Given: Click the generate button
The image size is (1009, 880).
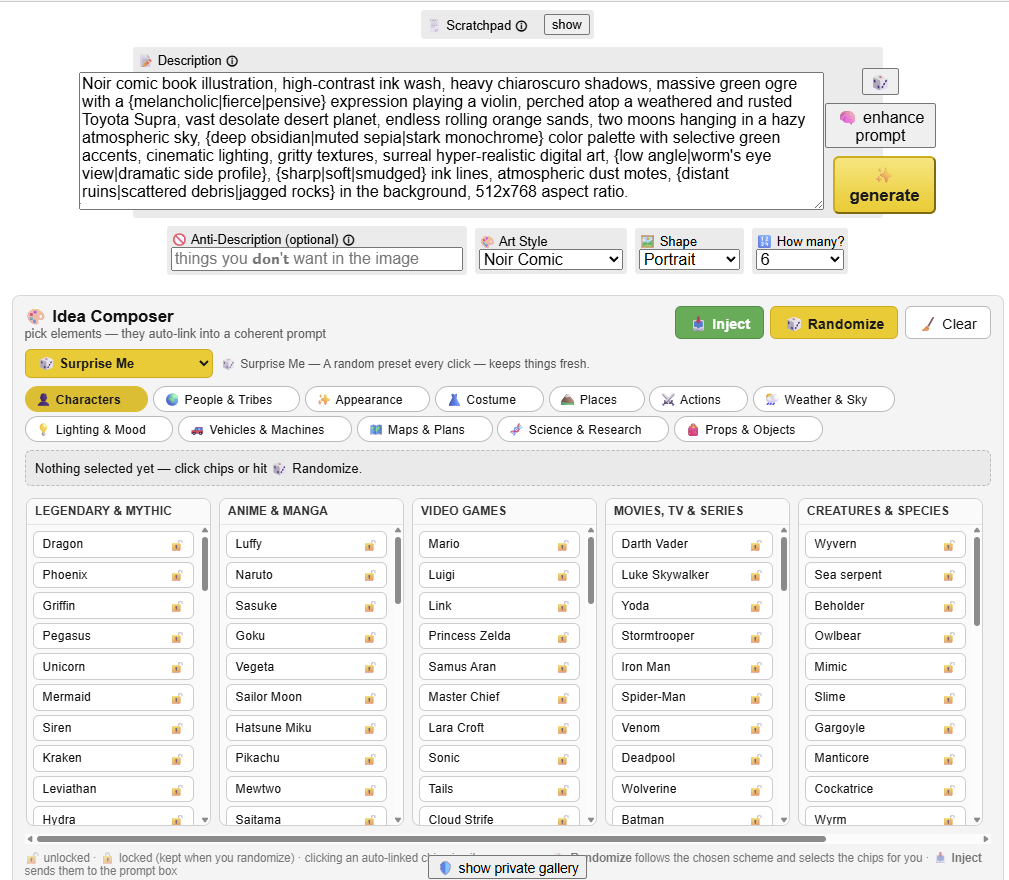Looking at the screenshot, I should 884,185.
